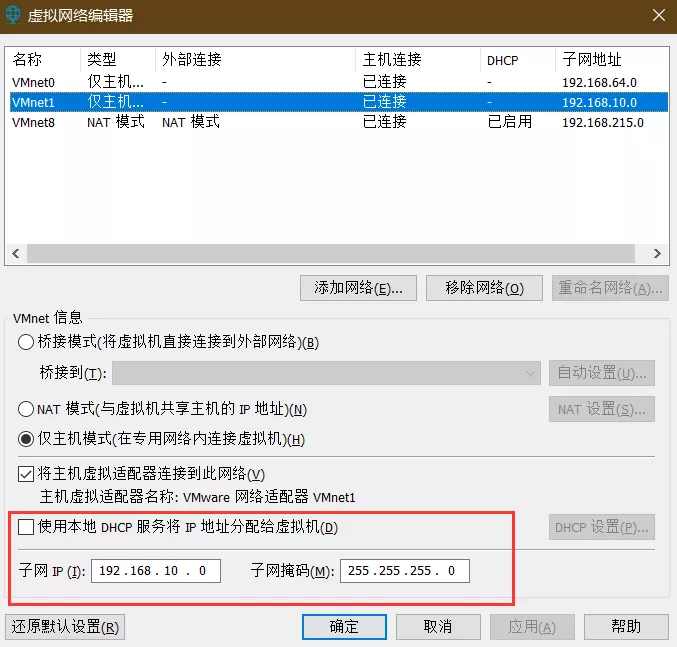Viewport: 677px width, 647px height.
Task: Click the 名称 column header
Action: click(30, 60)
